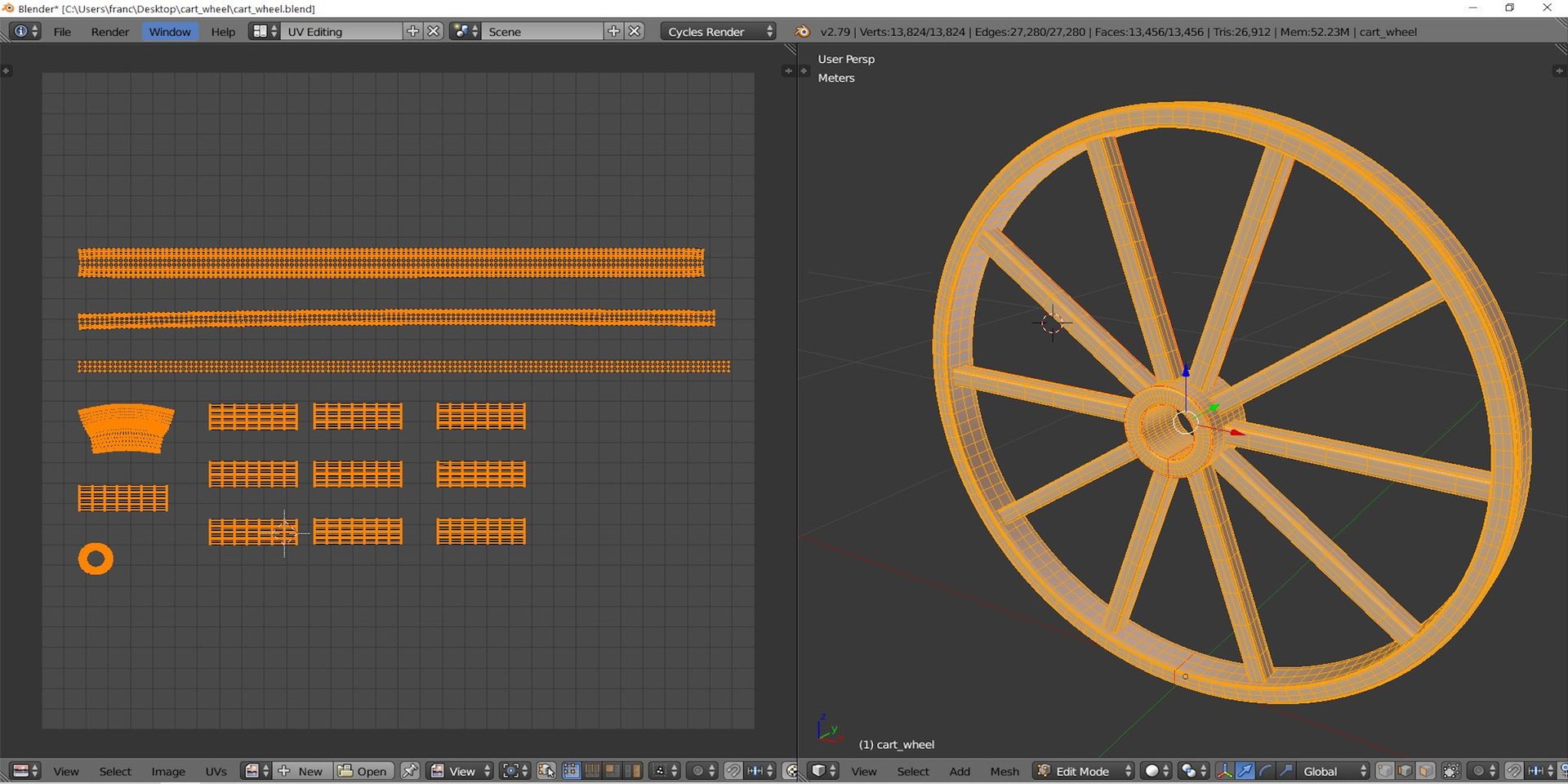The image size is (1568, 784).
Task: Open the UVs menu
Action: pyautogui.click(x=216, y=771)
